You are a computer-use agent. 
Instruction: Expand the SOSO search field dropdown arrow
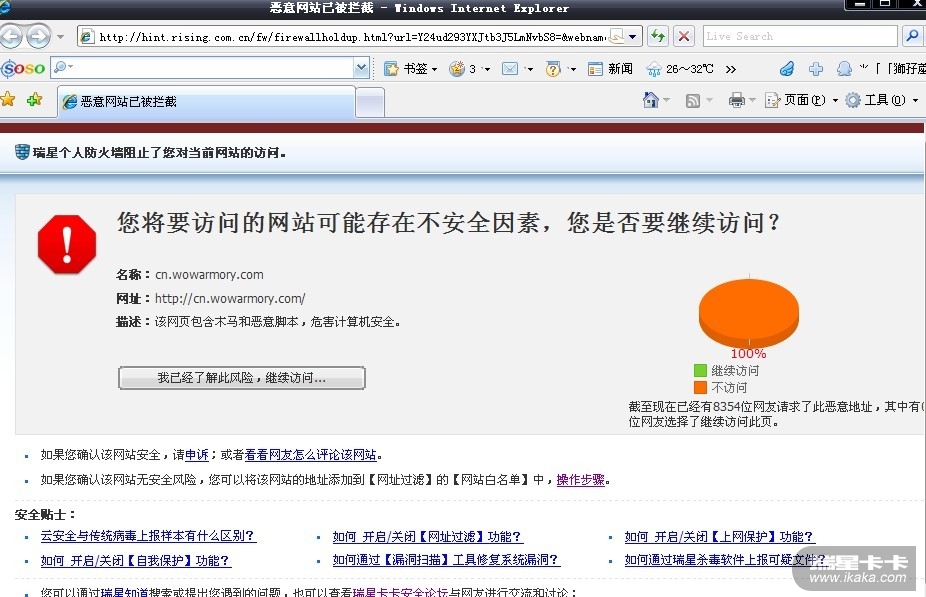[x=361, y=68]
